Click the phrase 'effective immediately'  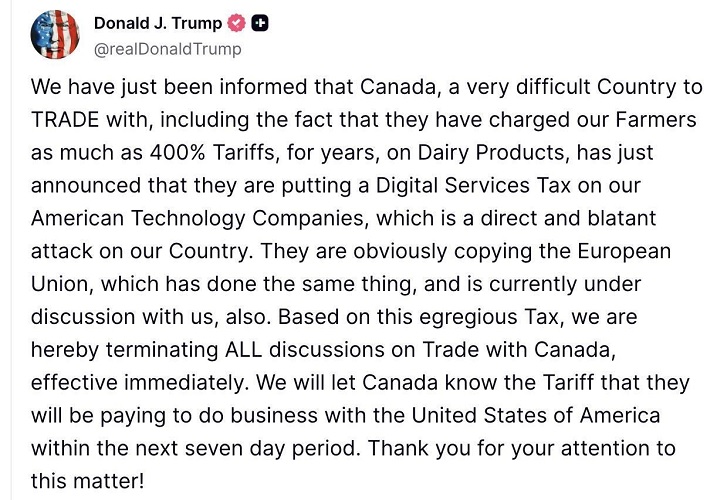(x=138, y=382)
